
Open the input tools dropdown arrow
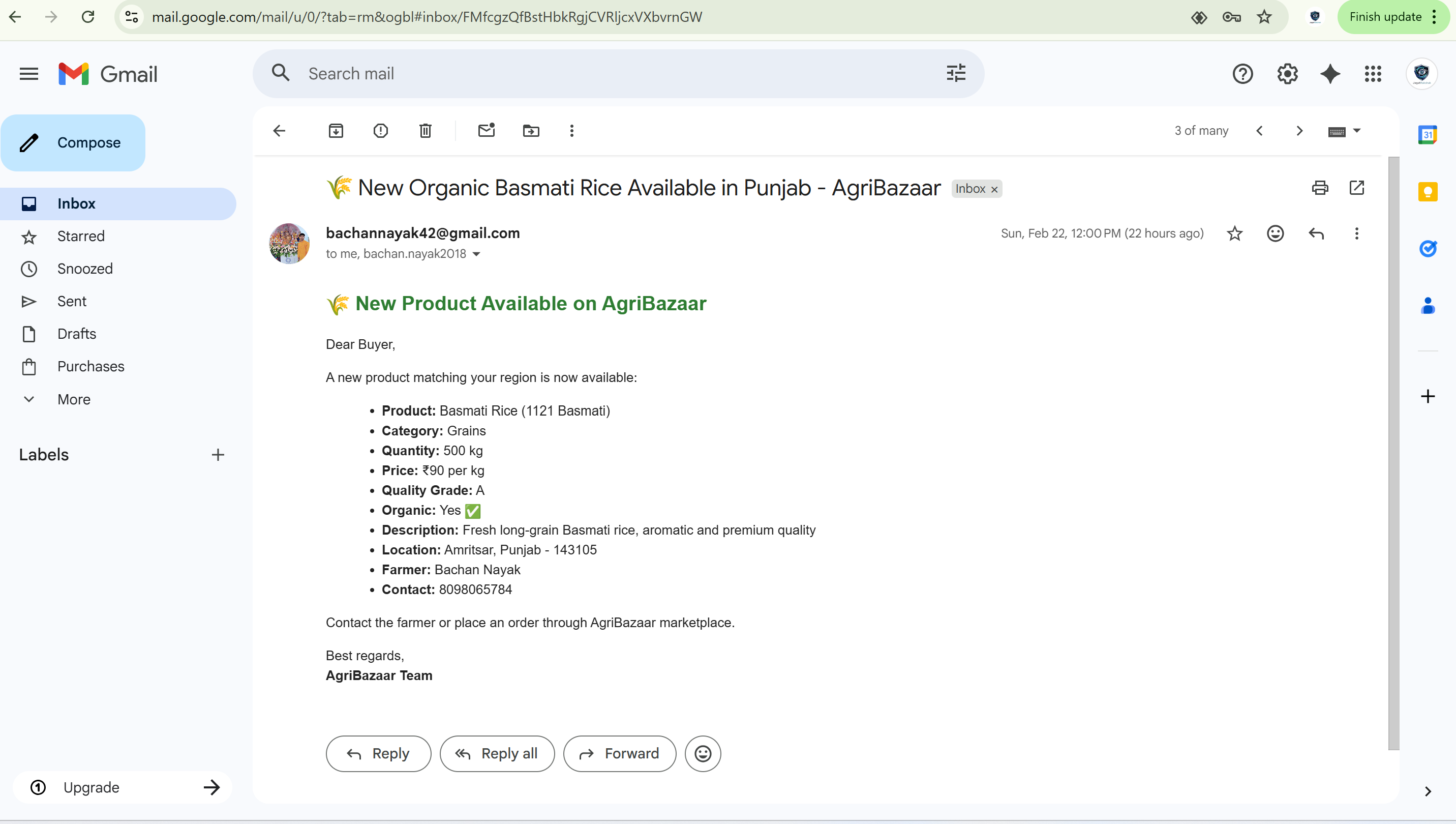pyautogui.click(x=1356, y=131)
